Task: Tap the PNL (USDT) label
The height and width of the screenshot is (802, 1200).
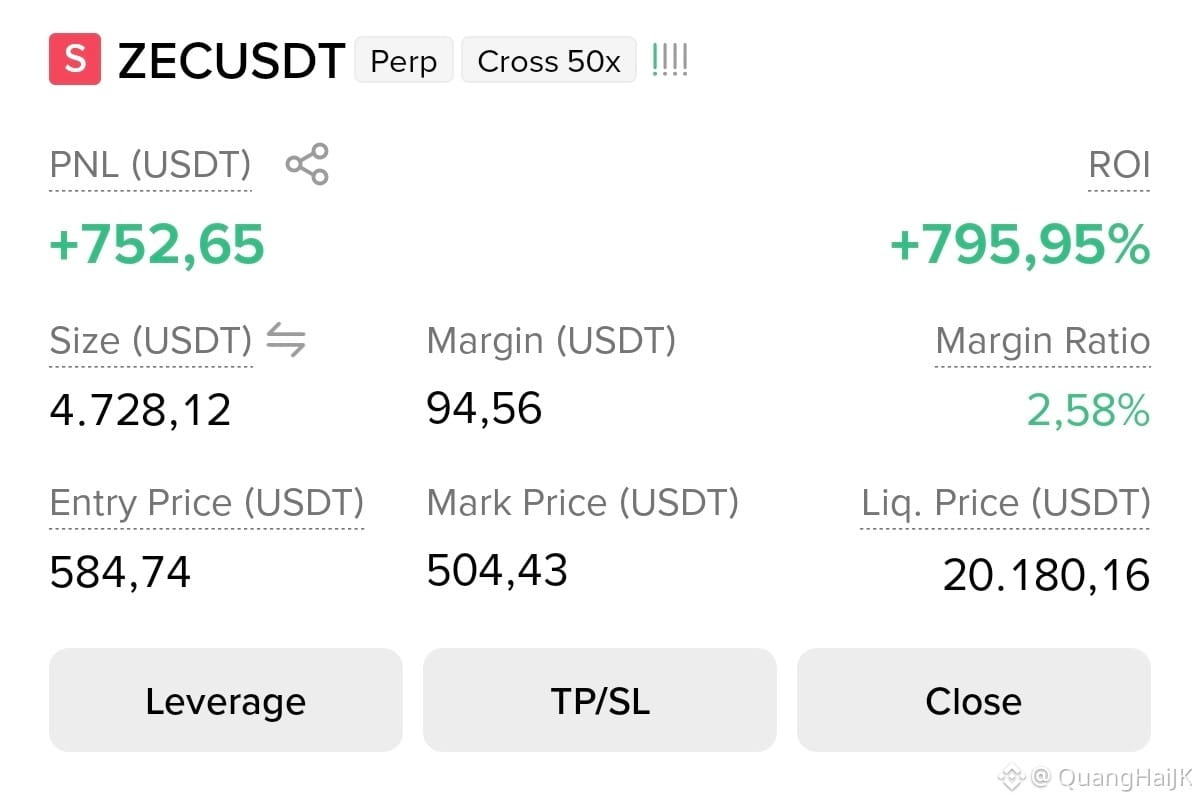Action: (x=151, y=164)
